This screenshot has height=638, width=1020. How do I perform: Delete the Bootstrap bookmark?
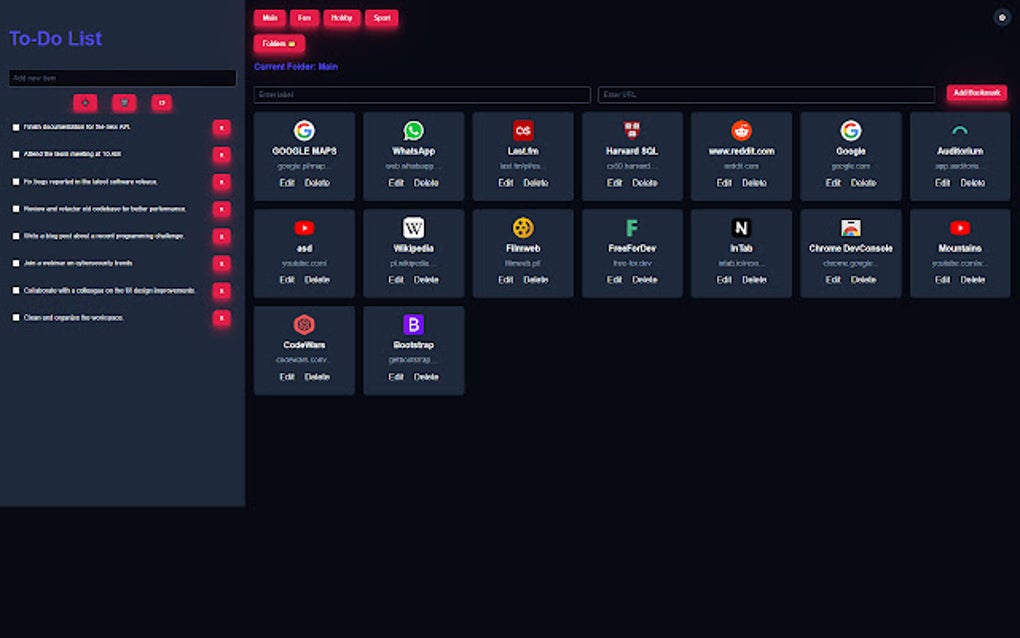click(x=426, y=377)
